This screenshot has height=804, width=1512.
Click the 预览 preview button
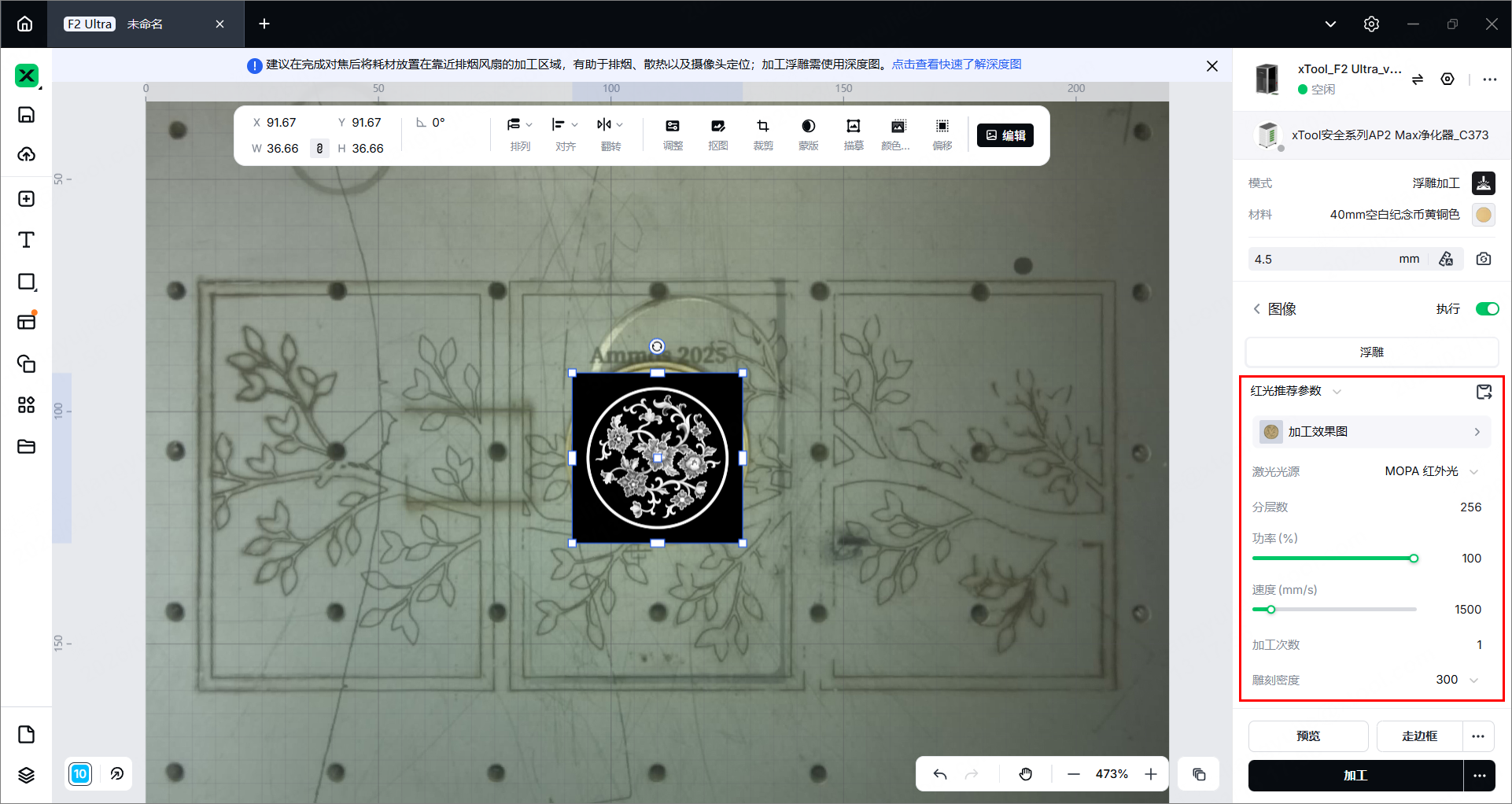click(x=1308, y=736)
